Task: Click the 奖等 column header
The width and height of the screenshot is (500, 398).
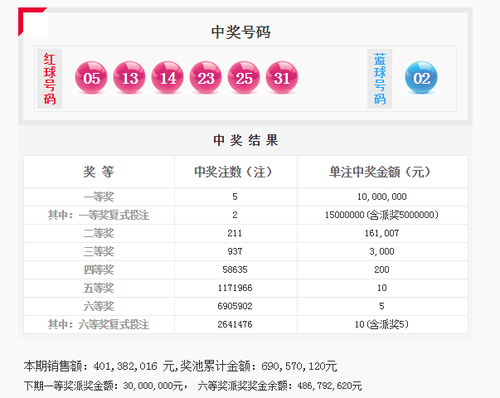Action: pos(99,172)
